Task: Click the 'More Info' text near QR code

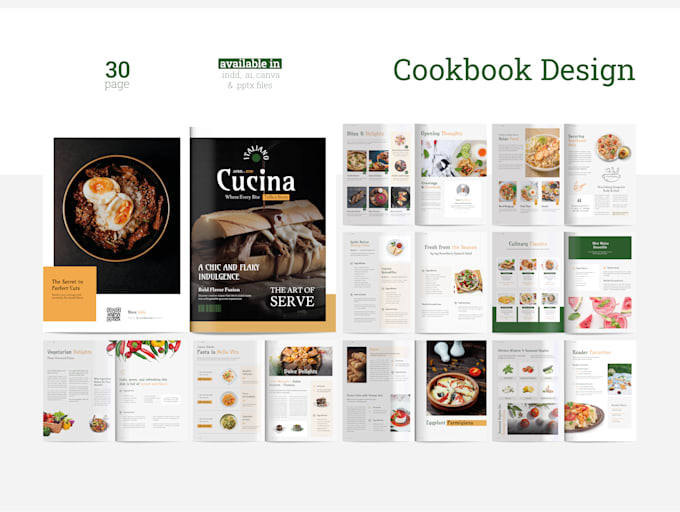Action: [137, 312]
